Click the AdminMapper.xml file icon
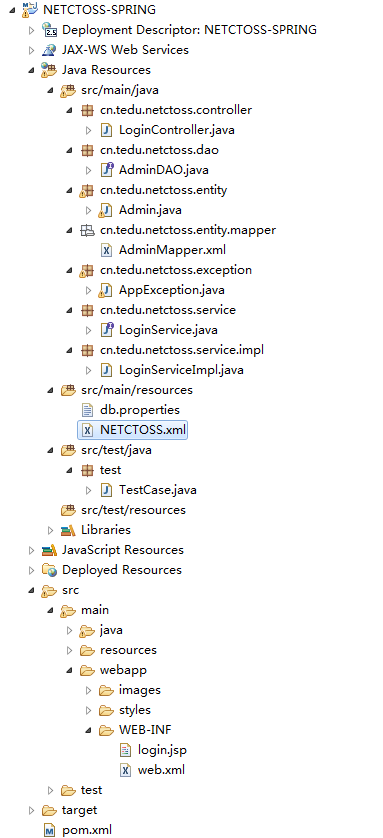 (x=106, y=250)
